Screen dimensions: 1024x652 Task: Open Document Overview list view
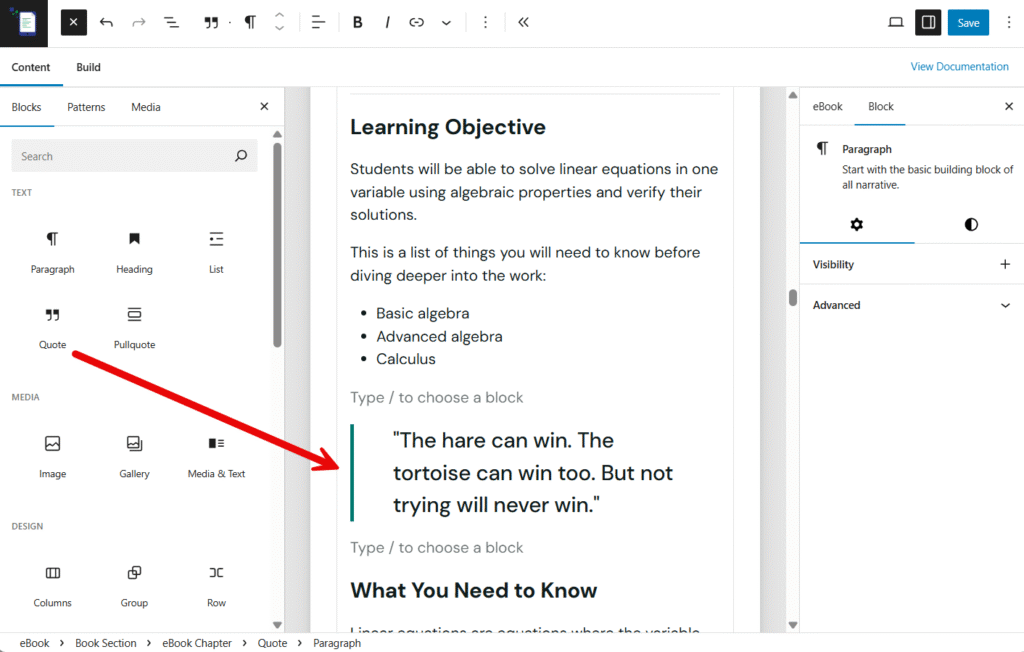(171, 22)
